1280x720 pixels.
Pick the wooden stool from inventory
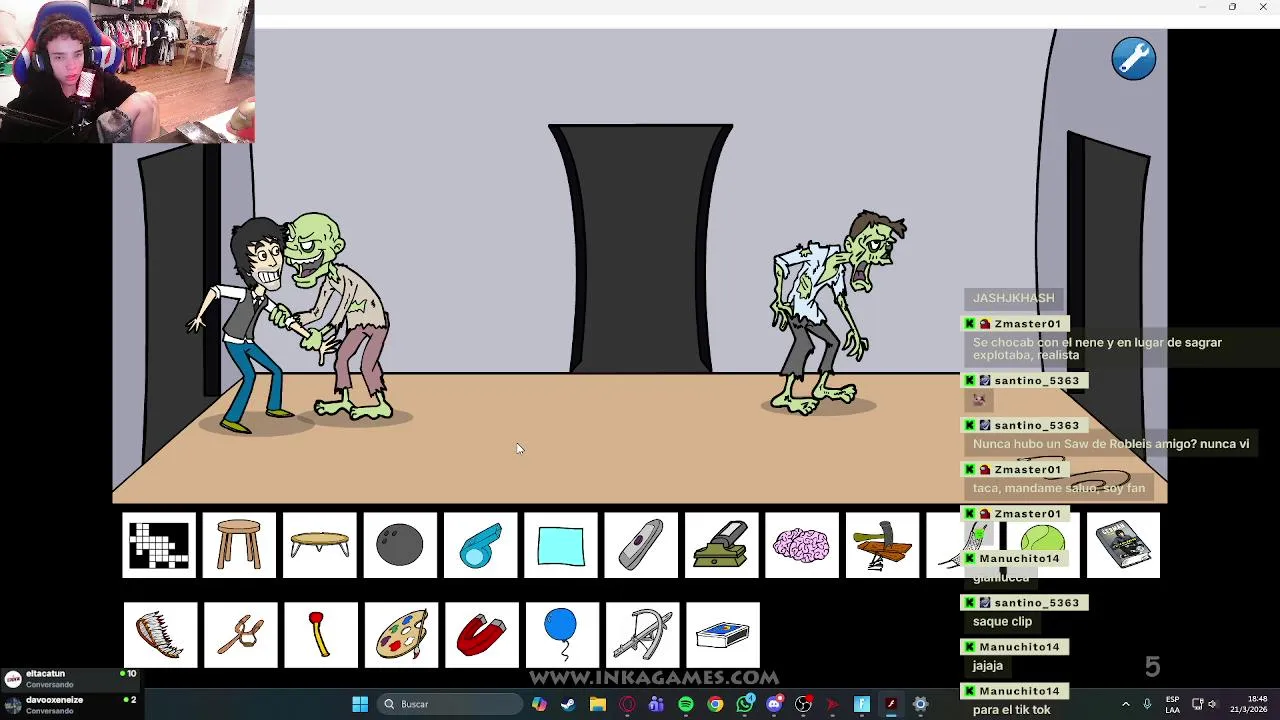click(x=239, y=545)
